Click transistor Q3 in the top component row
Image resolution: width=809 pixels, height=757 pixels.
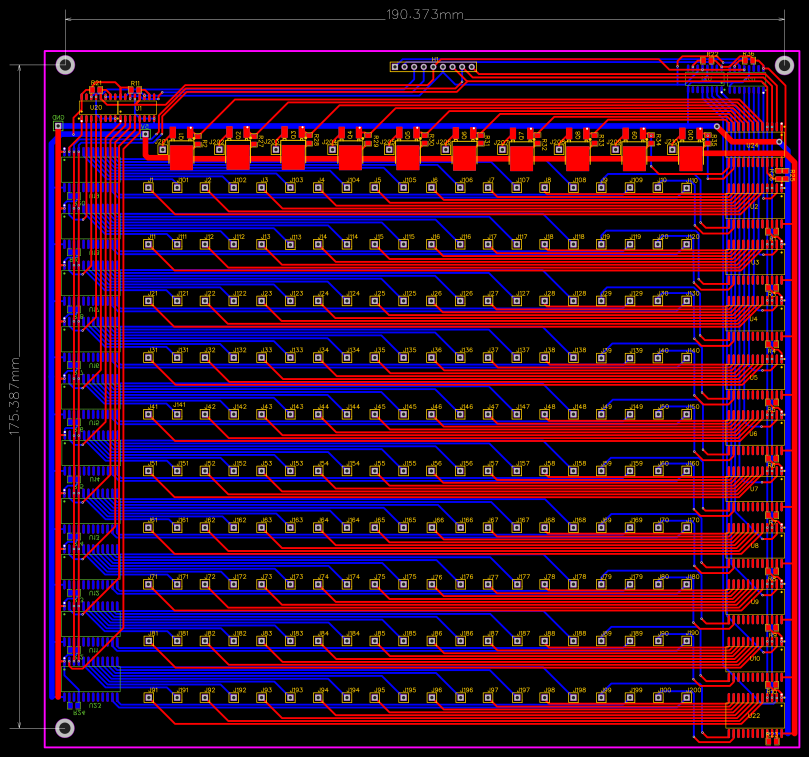pyautogui.click(x=291, y=152)
